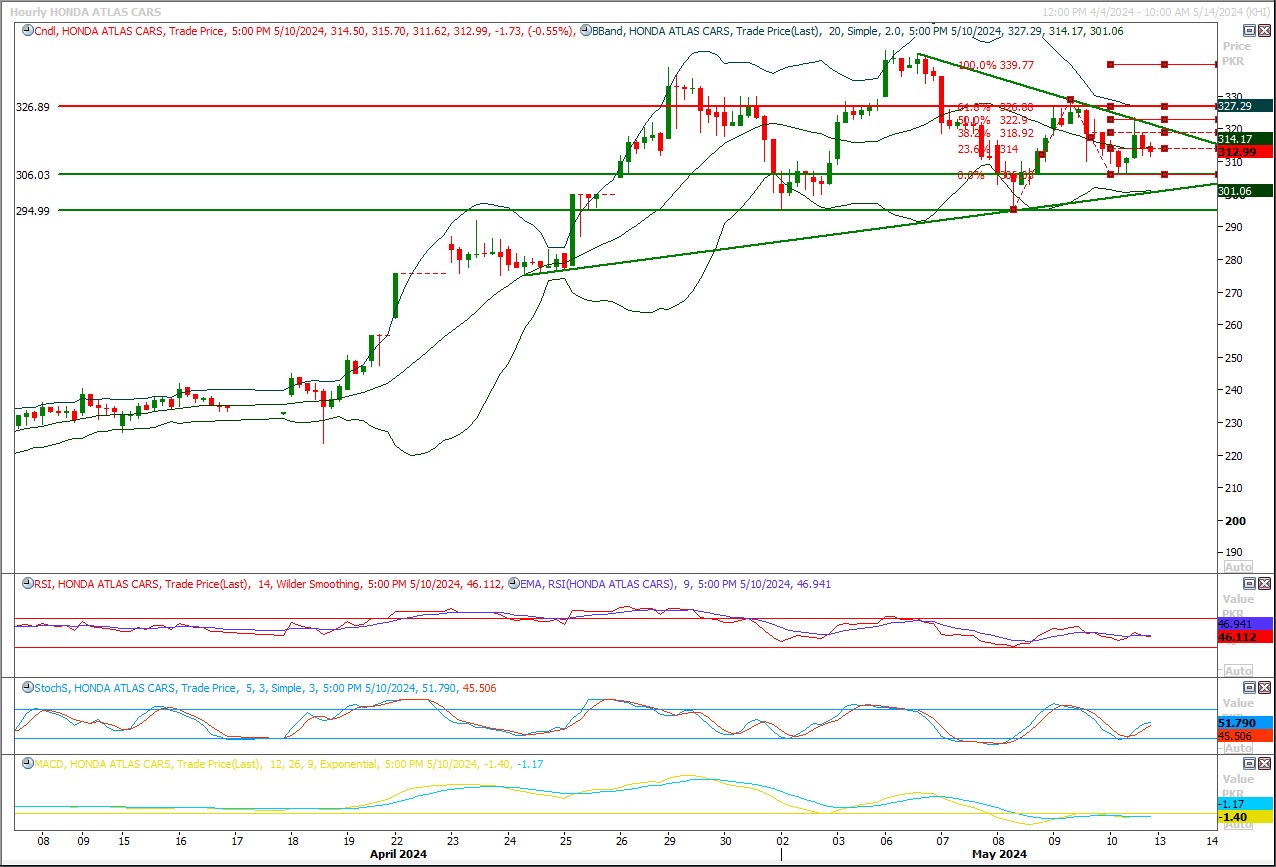This screenshot has height=867, width=1276.
Task: Click the Auto scale button of the MACD panel
Action: (1237, 824)
